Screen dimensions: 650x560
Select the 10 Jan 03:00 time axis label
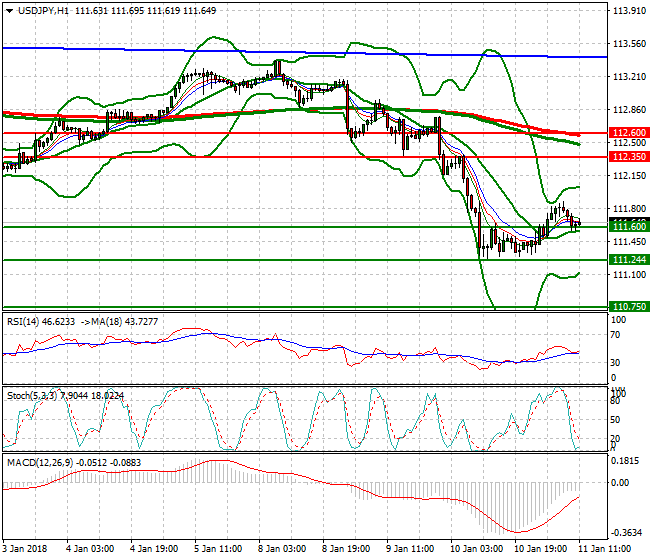pyautogui.click(x=476, y=549)
